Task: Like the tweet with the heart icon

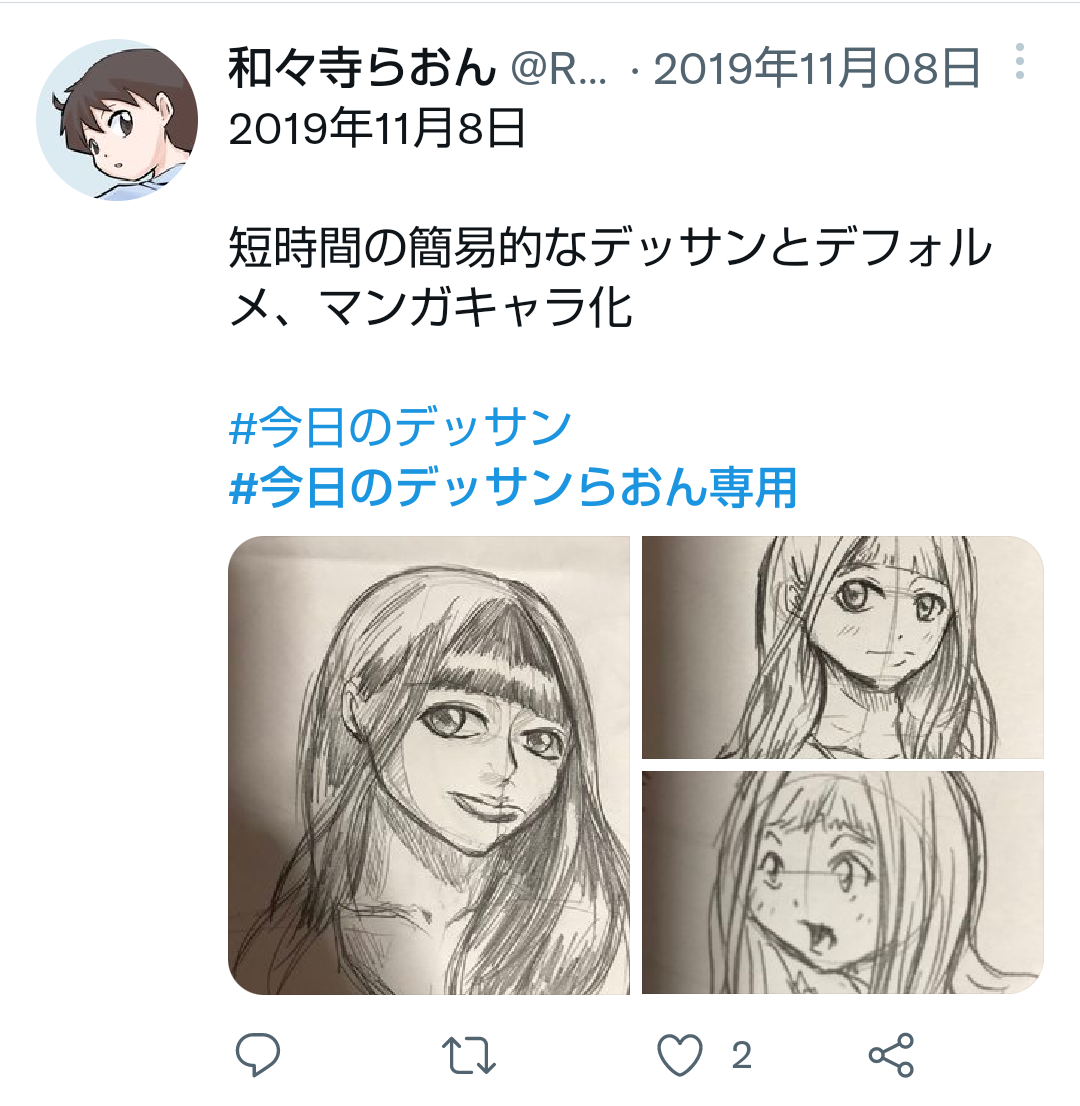Action: coord(679,1055)
